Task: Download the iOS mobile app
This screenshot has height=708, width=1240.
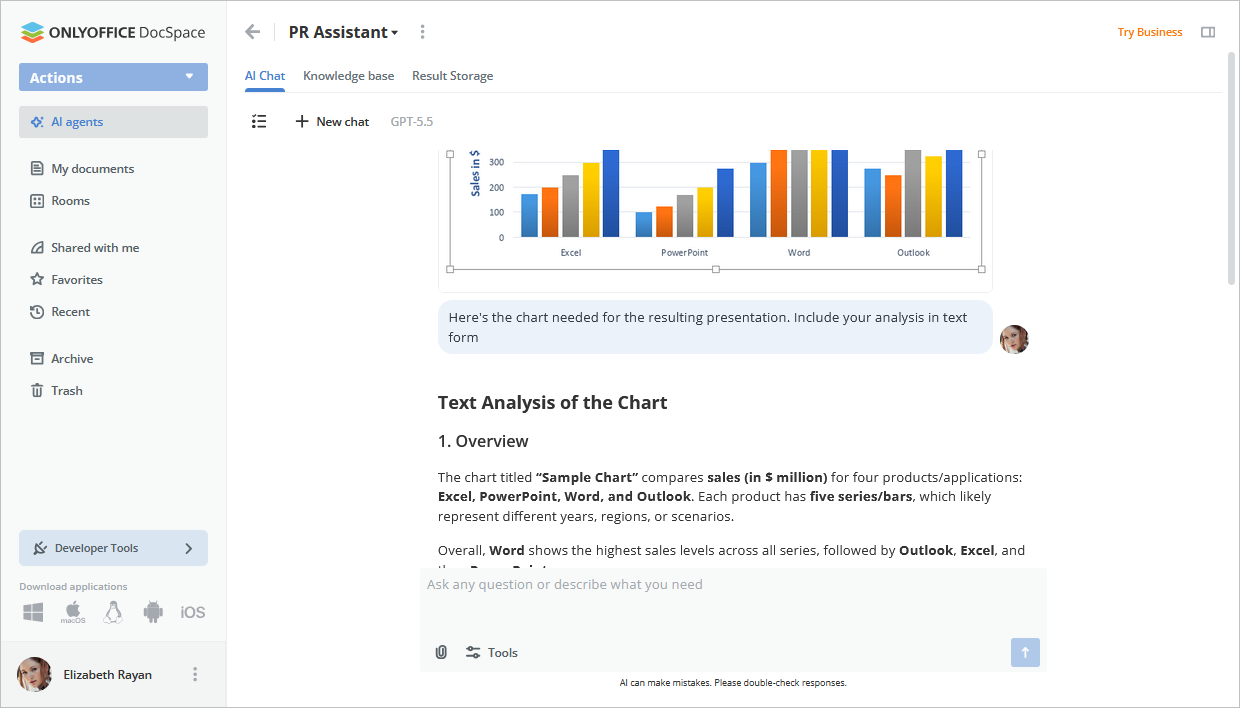Action: coord(193,612)
